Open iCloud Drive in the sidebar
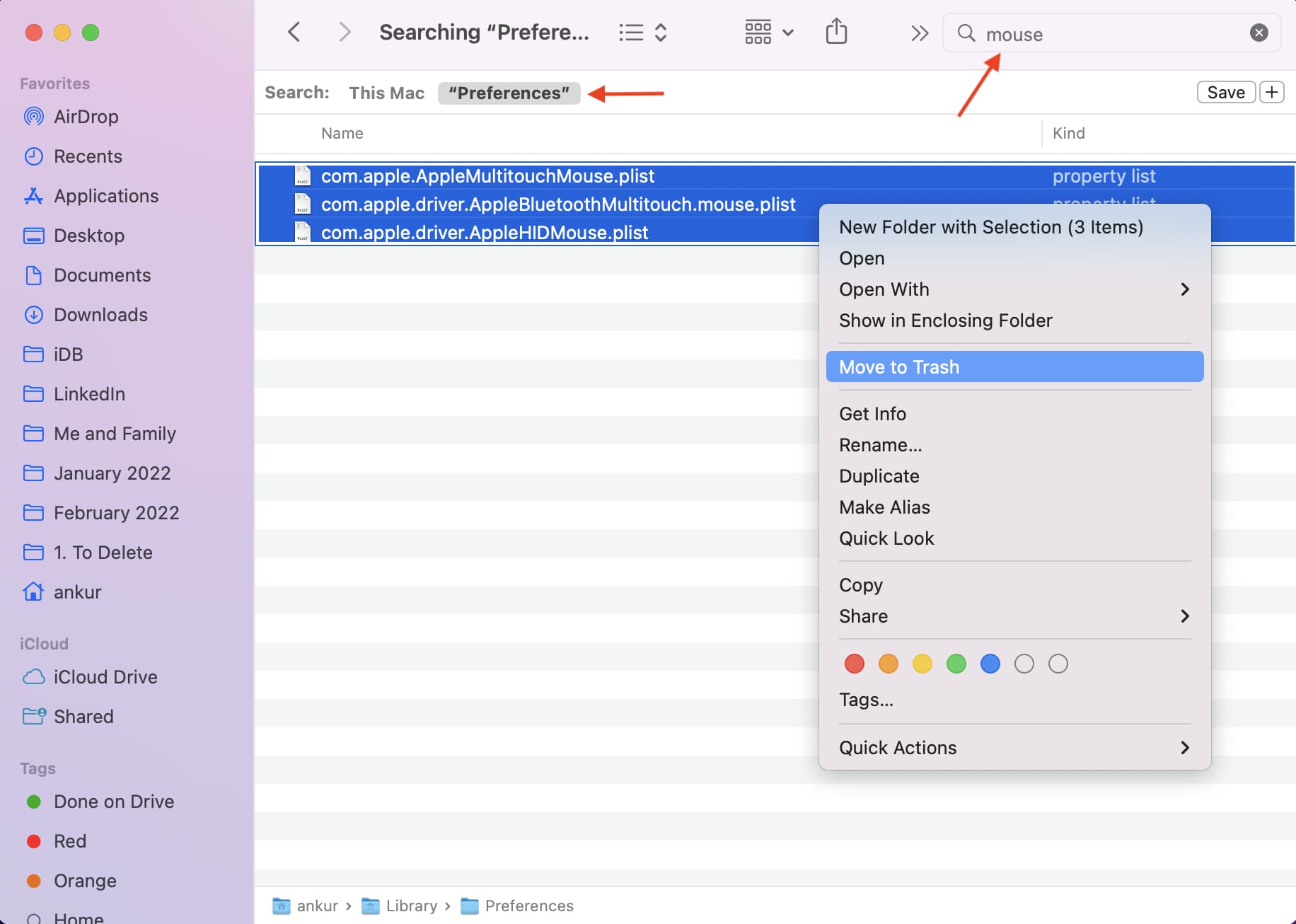Viewport: 1296px width, 924px height. (90, 677)
